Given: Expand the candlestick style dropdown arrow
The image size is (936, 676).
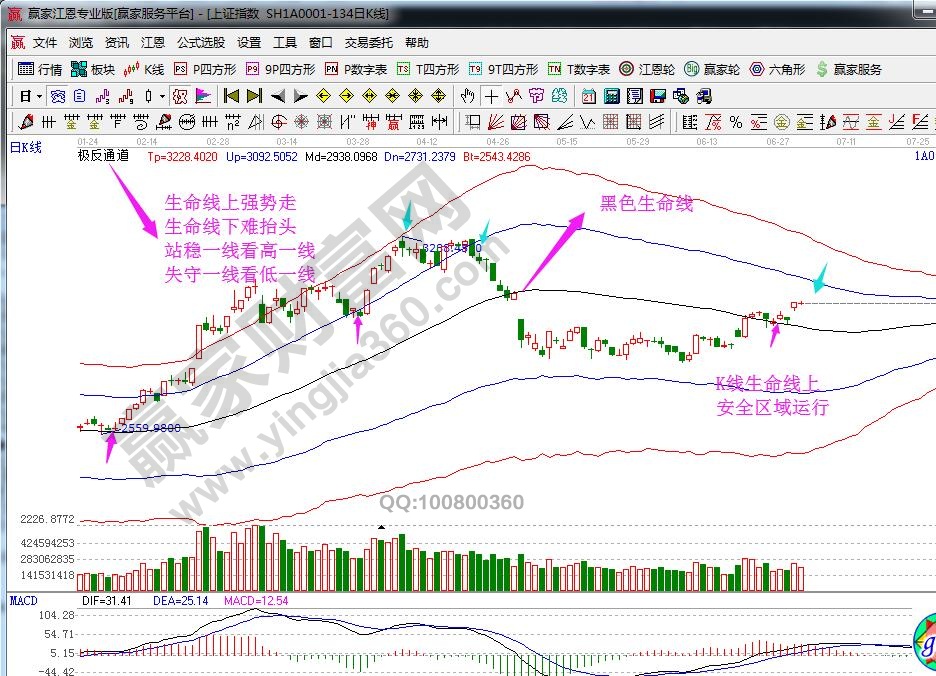Looking at the screenshot, I should tap(162, 97).
